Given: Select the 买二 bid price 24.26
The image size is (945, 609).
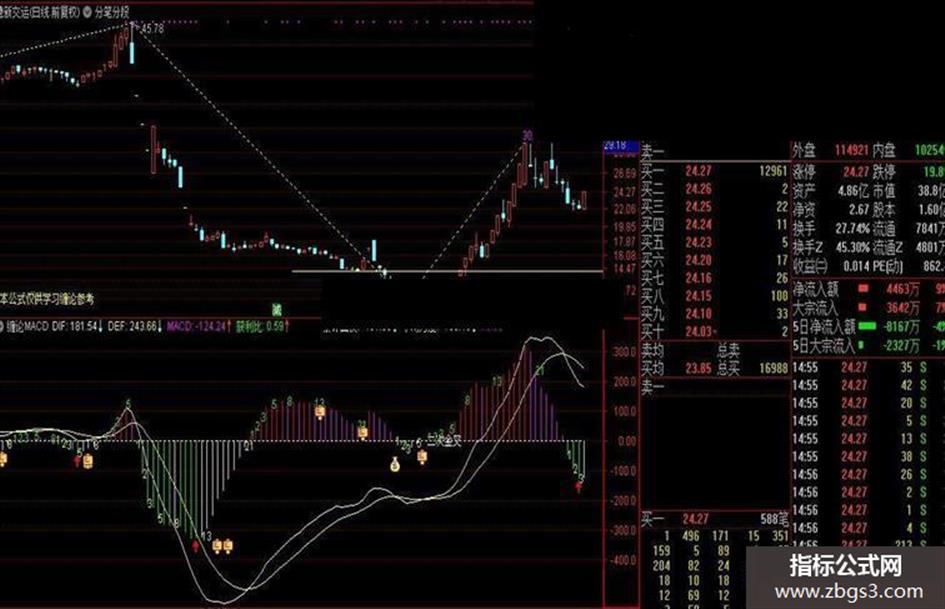Looking at the screenshot, I should [x=698, y=189].
